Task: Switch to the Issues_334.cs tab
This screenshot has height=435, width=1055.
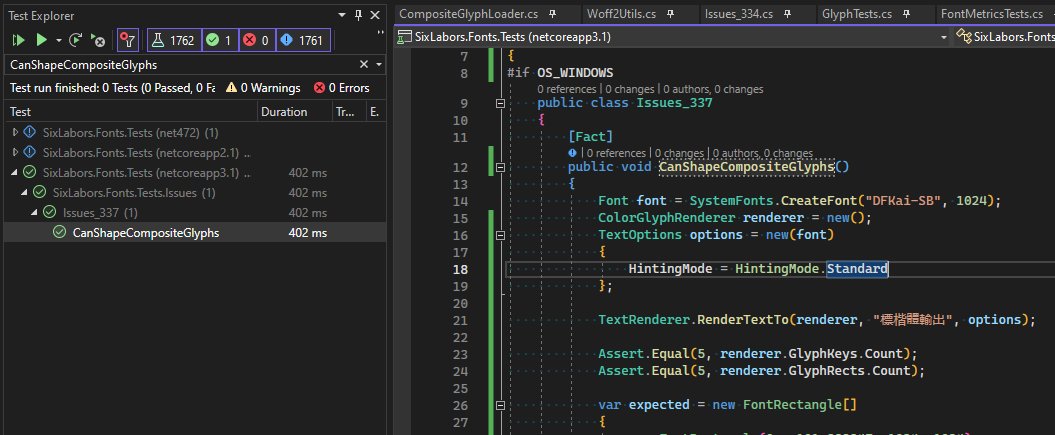Action: [739, 13]
